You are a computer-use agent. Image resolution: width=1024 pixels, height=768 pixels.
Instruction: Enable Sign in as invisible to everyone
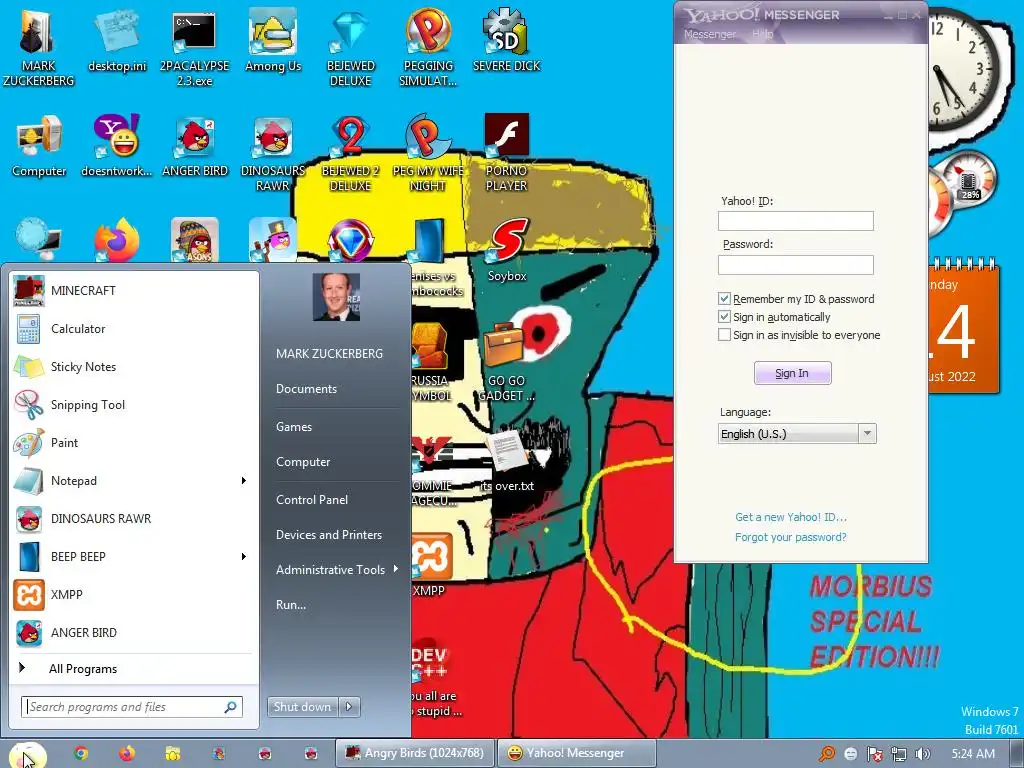[724, 335]
